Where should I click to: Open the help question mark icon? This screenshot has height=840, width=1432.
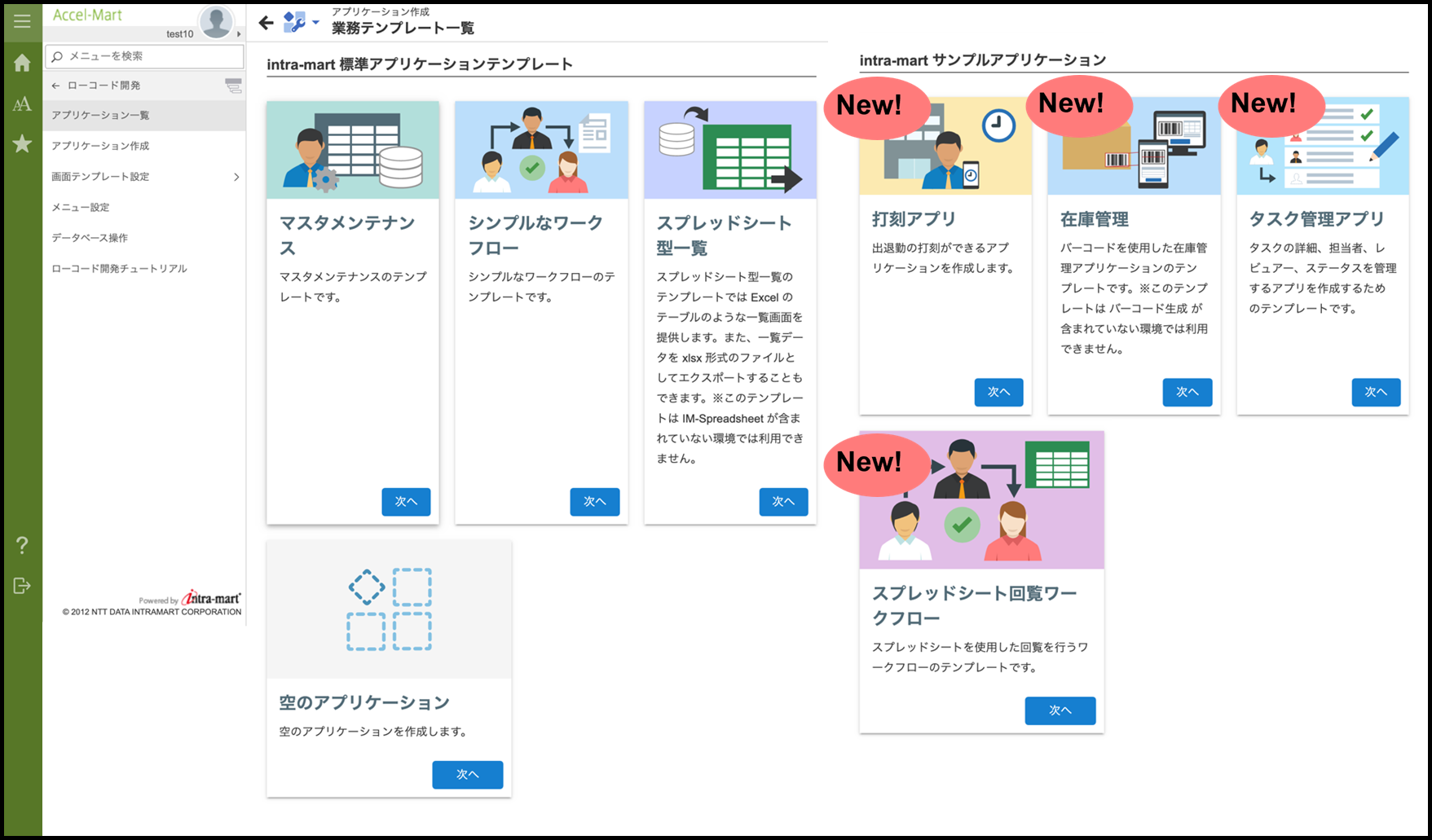click(x=22, y=545)
